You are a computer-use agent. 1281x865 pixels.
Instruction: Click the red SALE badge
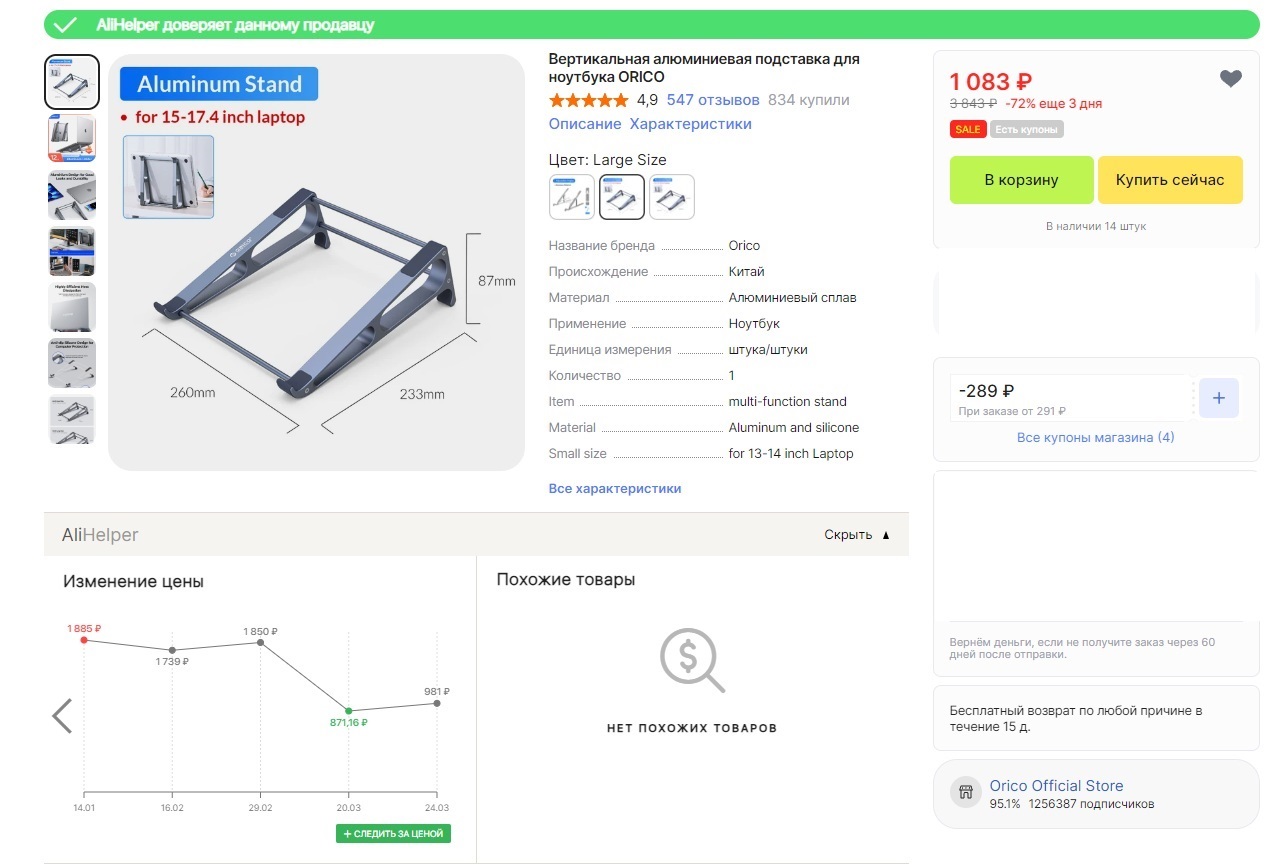click(967, 129)
